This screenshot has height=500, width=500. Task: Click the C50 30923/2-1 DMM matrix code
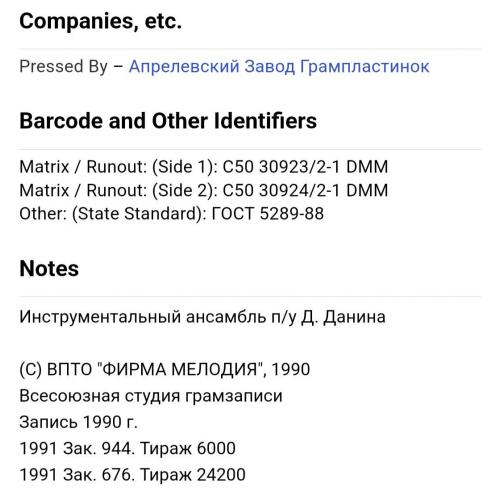[305, 167]
